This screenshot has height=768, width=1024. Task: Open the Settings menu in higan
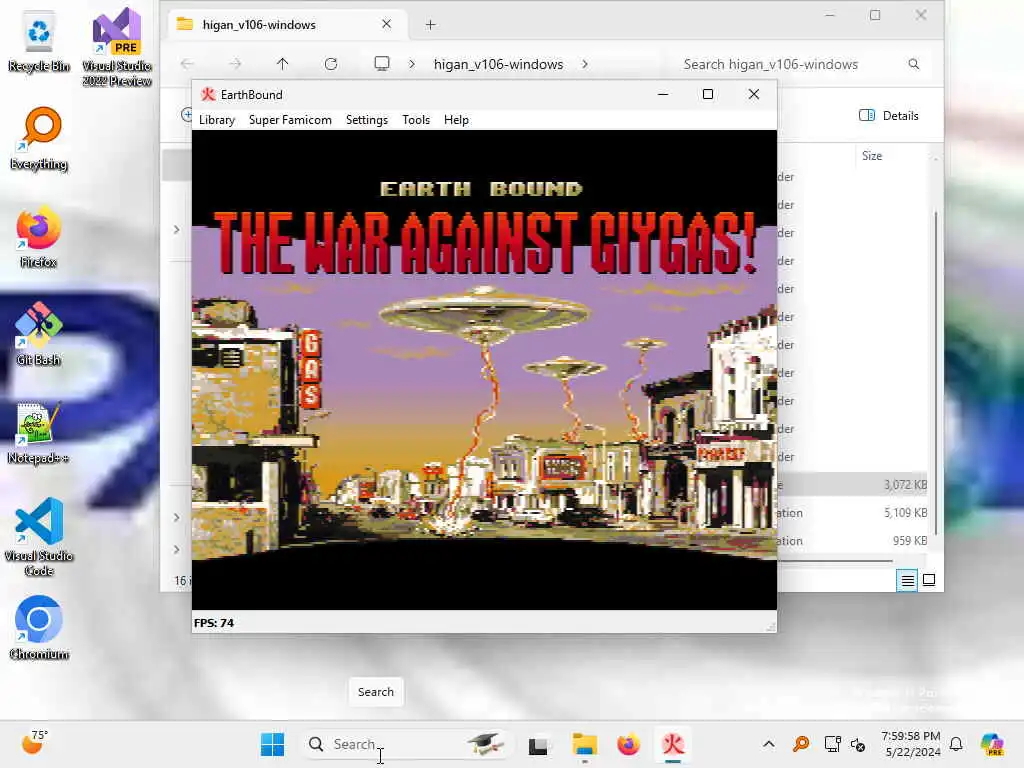(x=366, y=120)
